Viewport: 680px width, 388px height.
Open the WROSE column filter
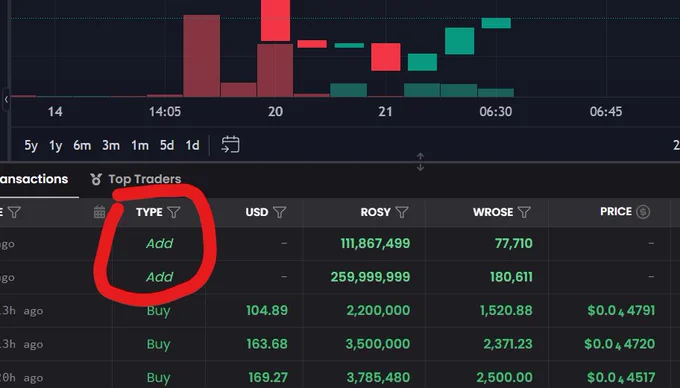(x=524, y=212)
